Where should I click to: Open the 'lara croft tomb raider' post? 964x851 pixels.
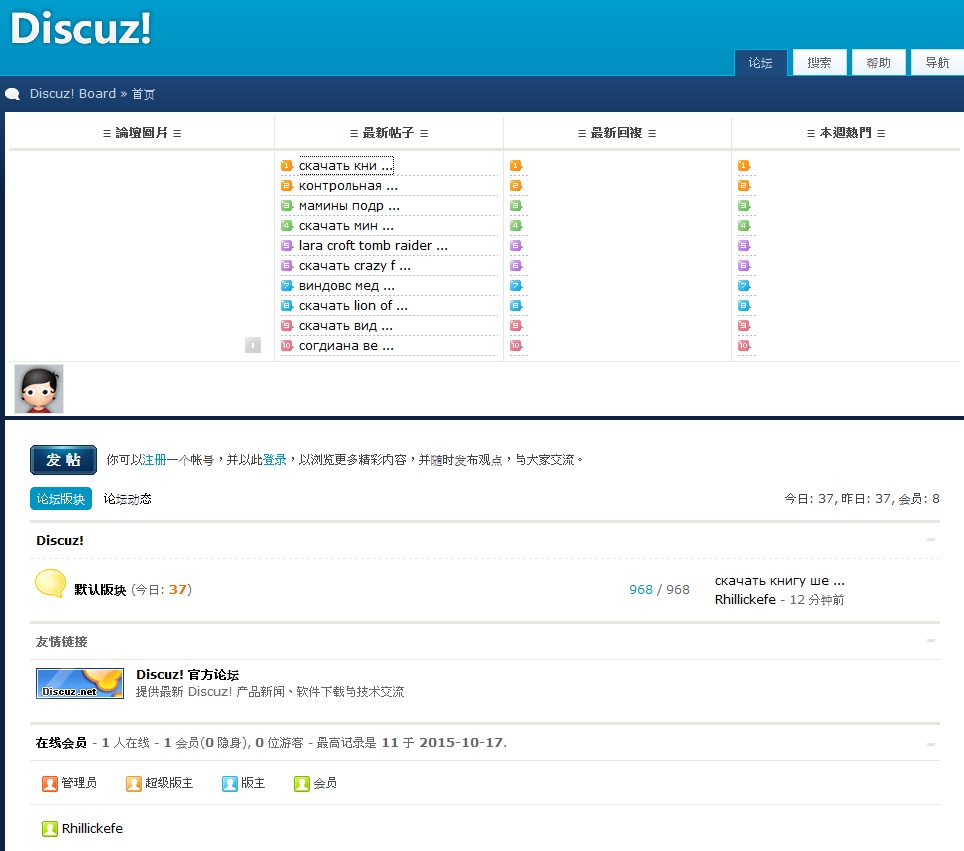372,246
